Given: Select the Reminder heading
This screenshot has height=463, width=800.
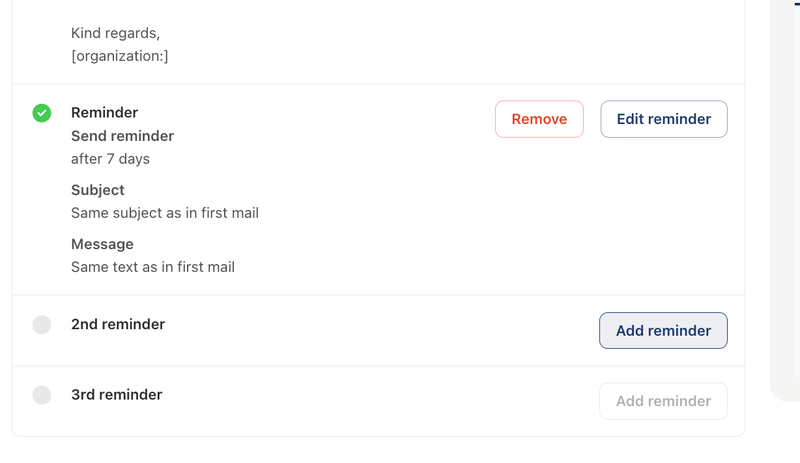Looking at the screenshot, I should tap(105, 113).
